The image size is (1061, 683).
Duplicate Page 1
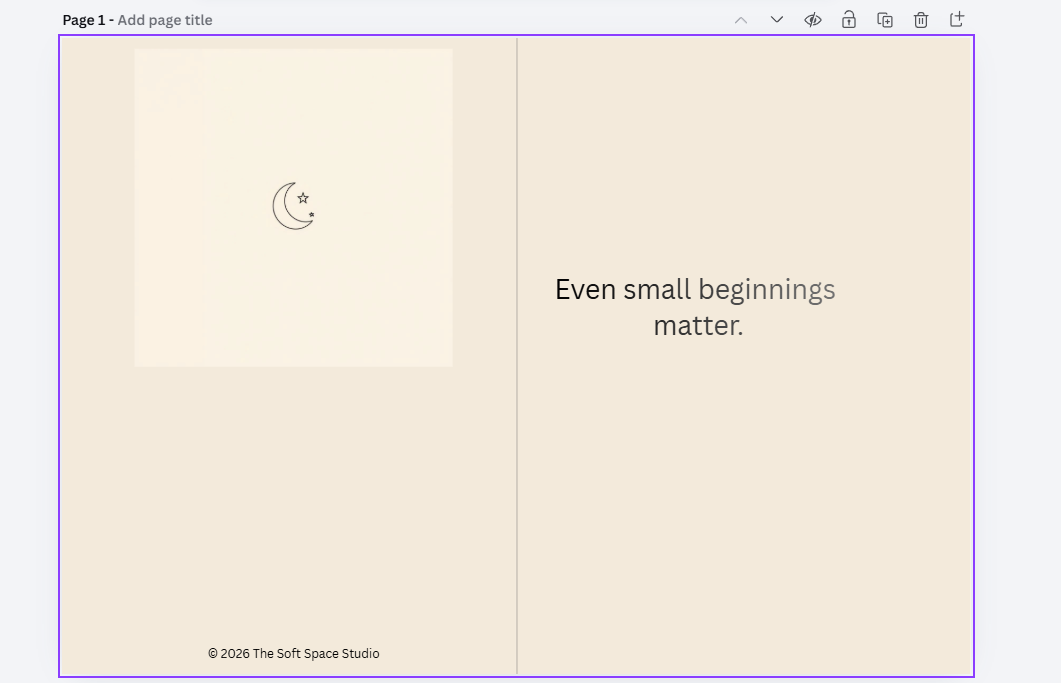(x=884, y=19)
